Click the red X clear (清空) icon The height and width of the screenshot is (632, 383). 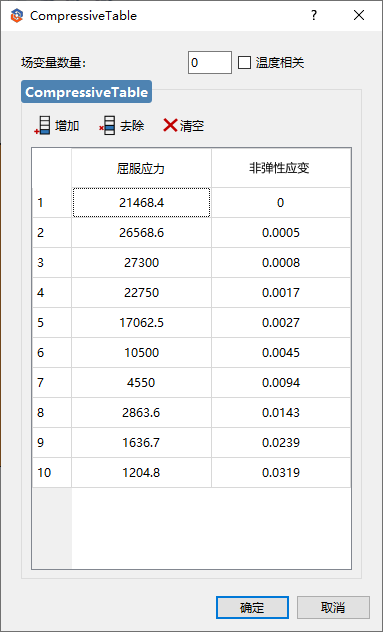point(170,125)
